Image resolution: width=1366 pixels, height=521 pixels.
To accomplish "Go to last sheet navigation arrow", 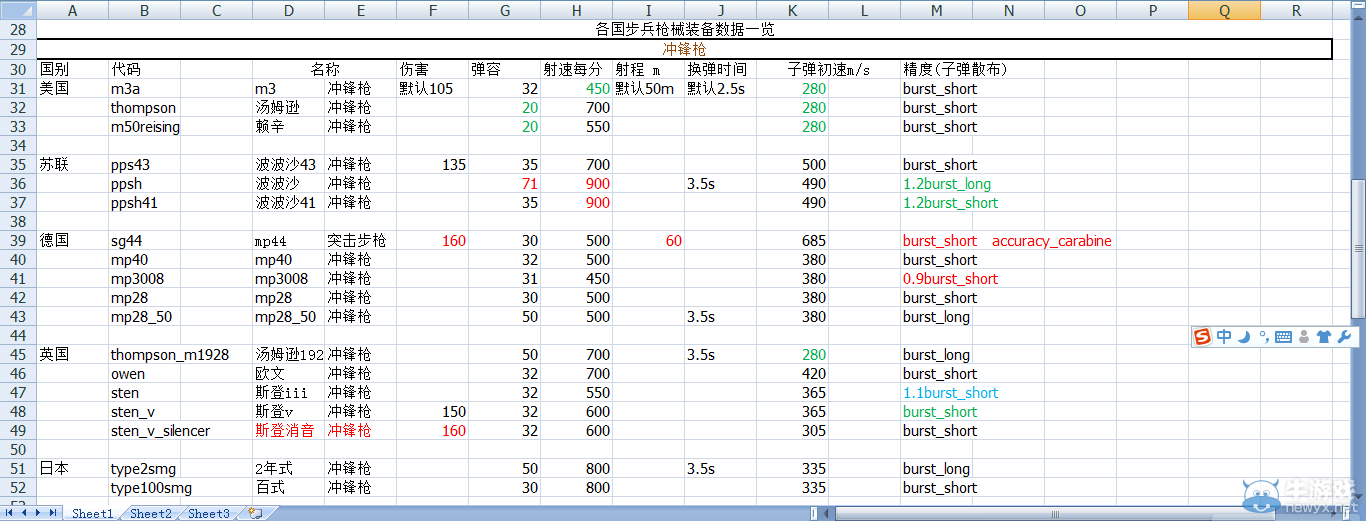I will click(x=53, y=513).
